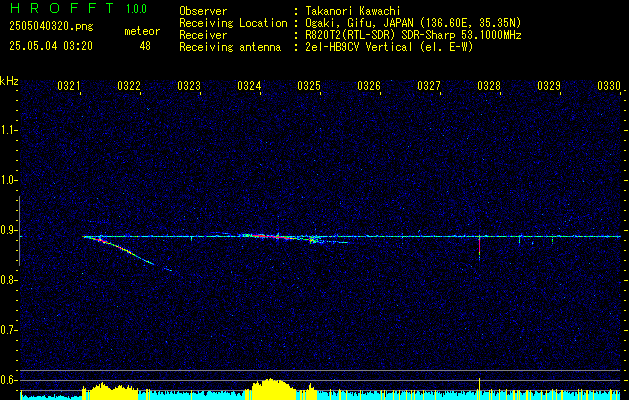Image resolution: width=629 pixels, height=400 pixels.
Task: Click the 1.0 frequency axis label
Action: pos(8,180)
